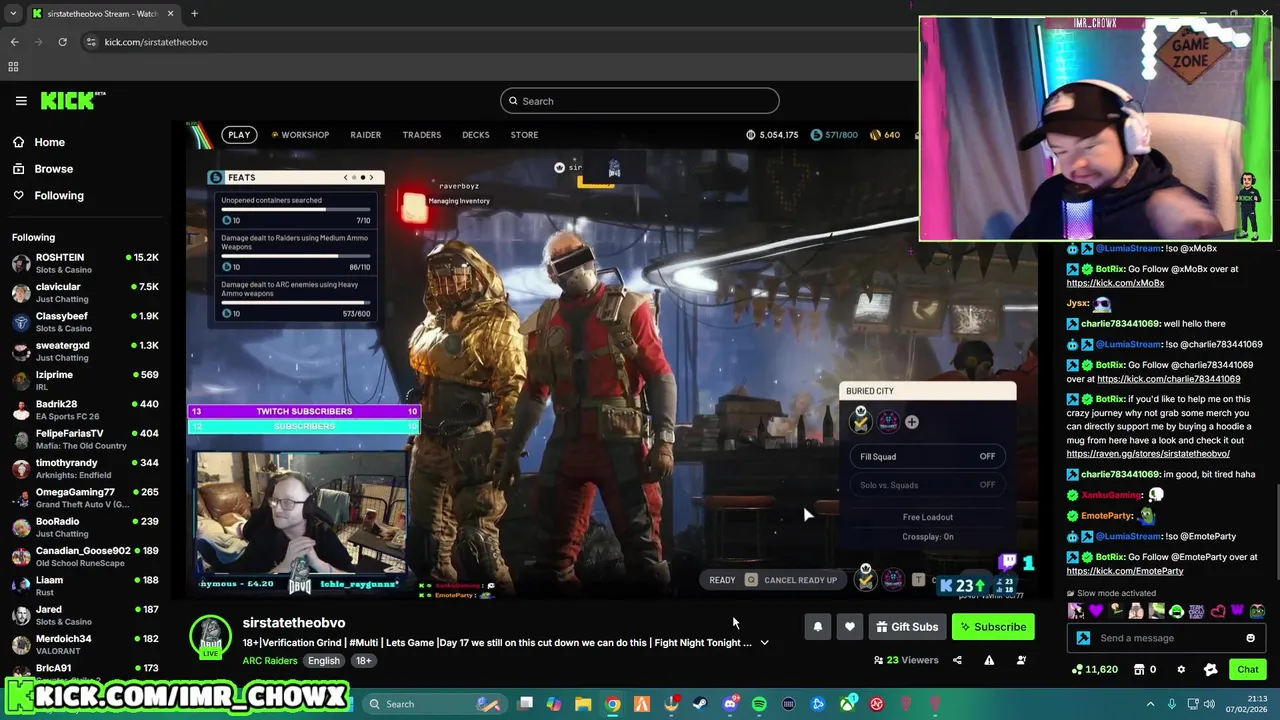Open OmegaGaming77 channel in Following list
The height and width of the screenshot is (720, 1280).
pyautogui.click(x=85, y=498)
